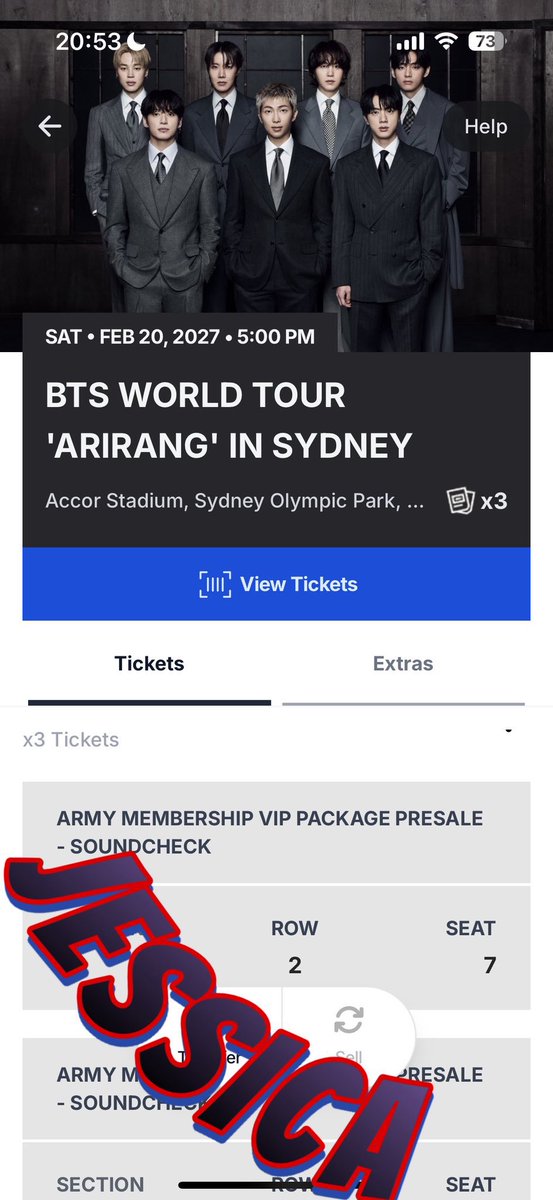553x1200 pixels.
Task: Switch to the Extras tab
Action: (x=403, y=663)
